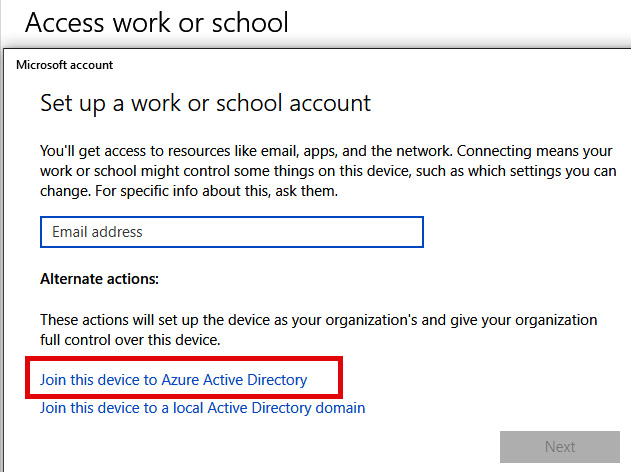Click the Email address input field
This screenshot has height=472, width=631.
pyautogui.click(x=232, y=232)
